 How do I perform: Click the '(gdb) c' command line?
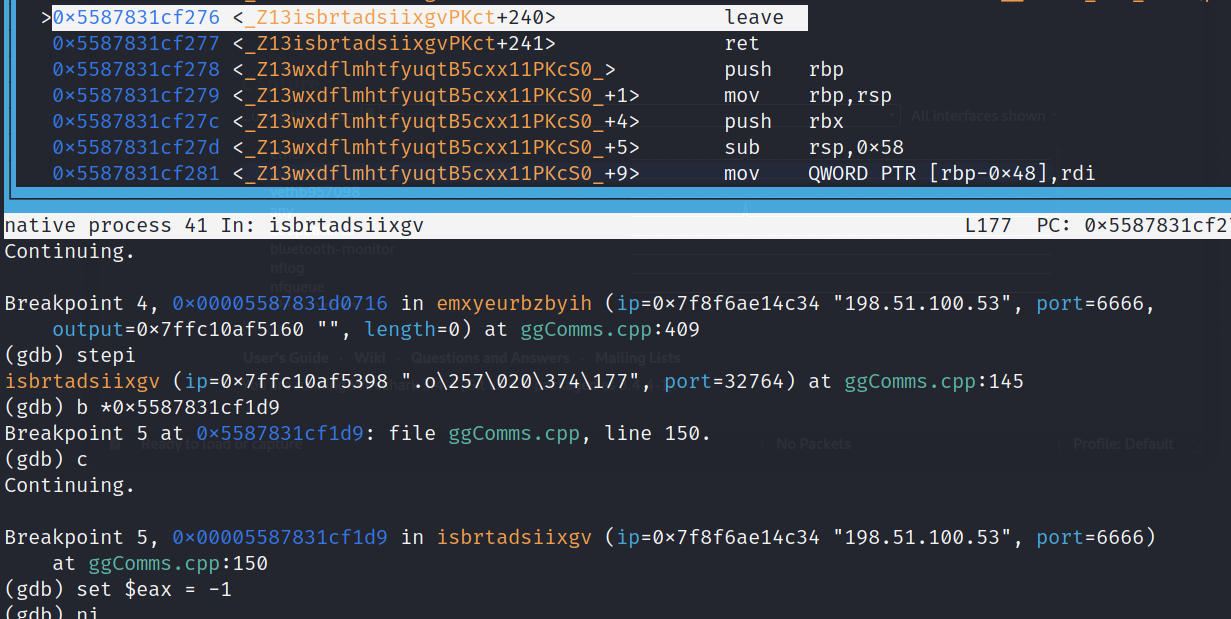tap(46, 459)
